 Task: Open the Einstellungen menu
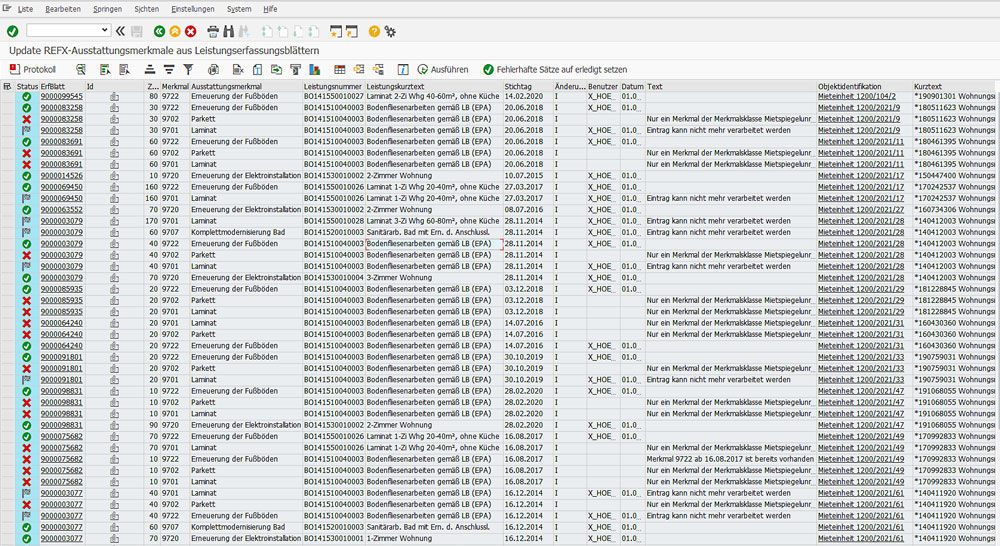click(x=194, y=8)
